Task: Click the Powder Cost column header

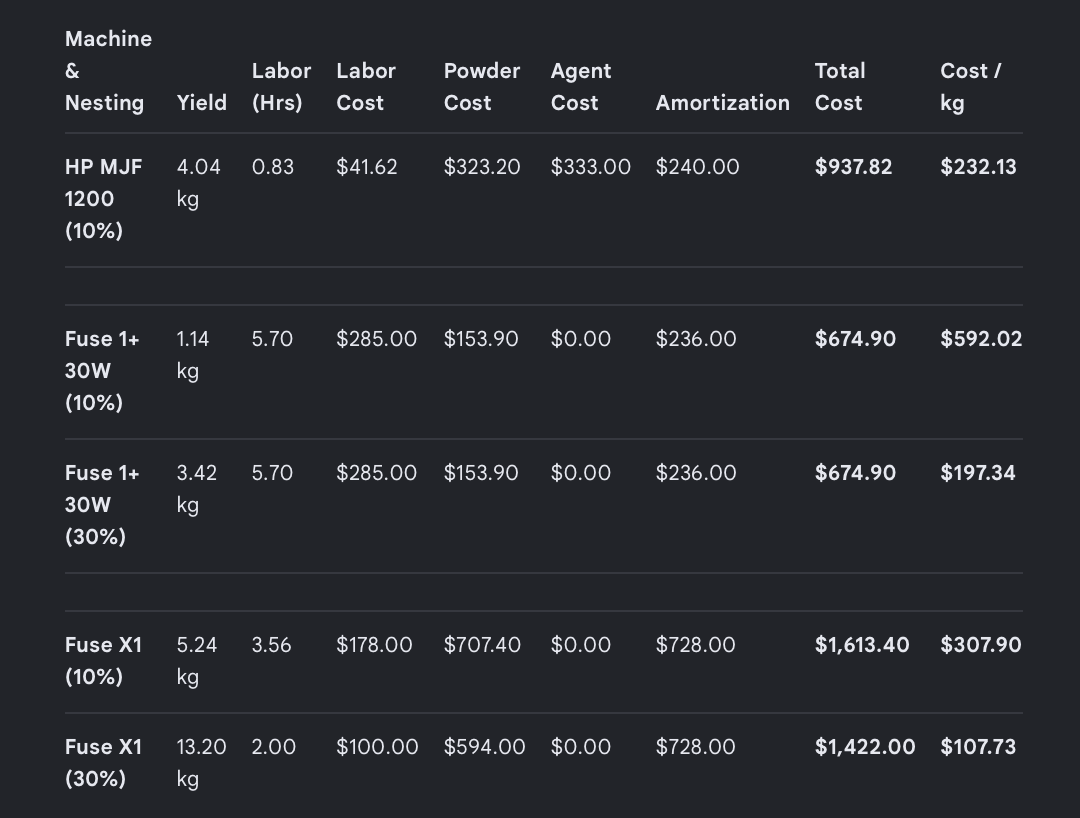Action: 481,87
